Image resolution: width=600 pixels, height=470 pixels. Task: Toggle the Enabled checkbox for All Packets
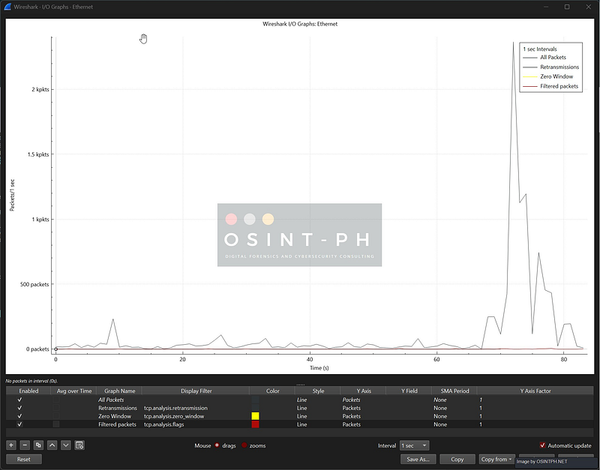(20, 400)
